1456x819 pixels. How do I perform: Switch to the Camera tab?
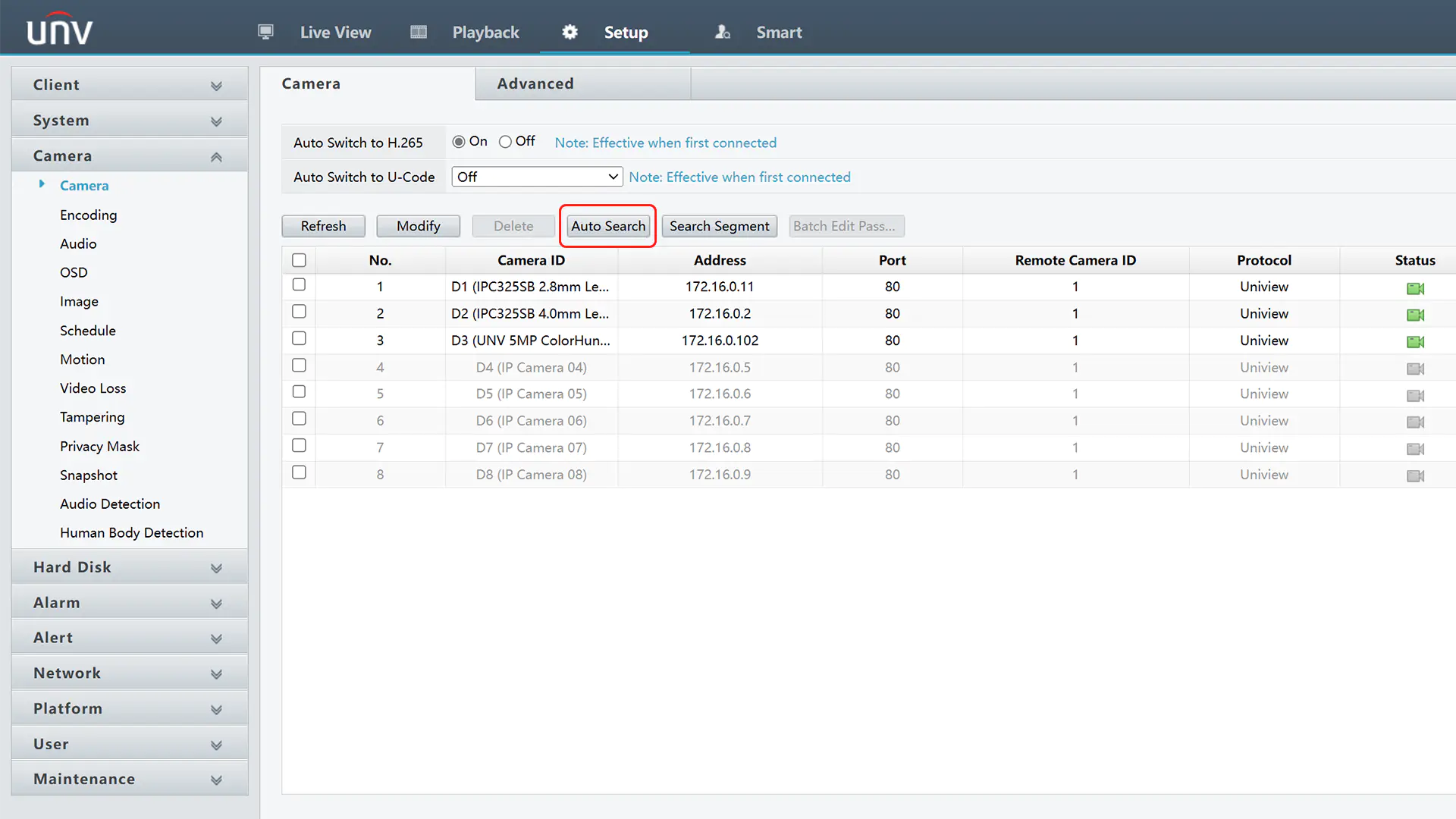[311, 83]
